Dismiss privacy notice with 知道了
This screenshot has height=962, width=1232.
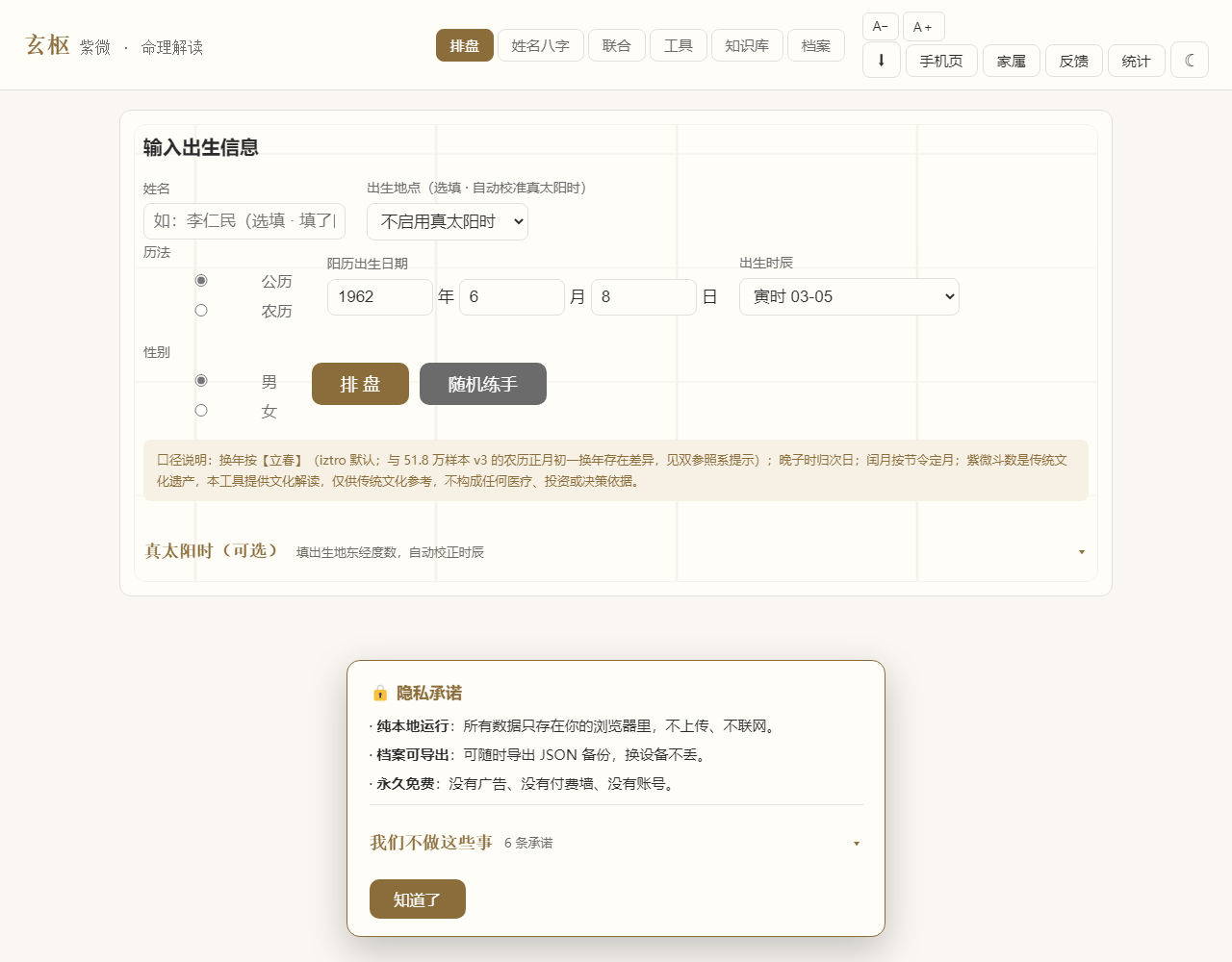pos(418,899)
